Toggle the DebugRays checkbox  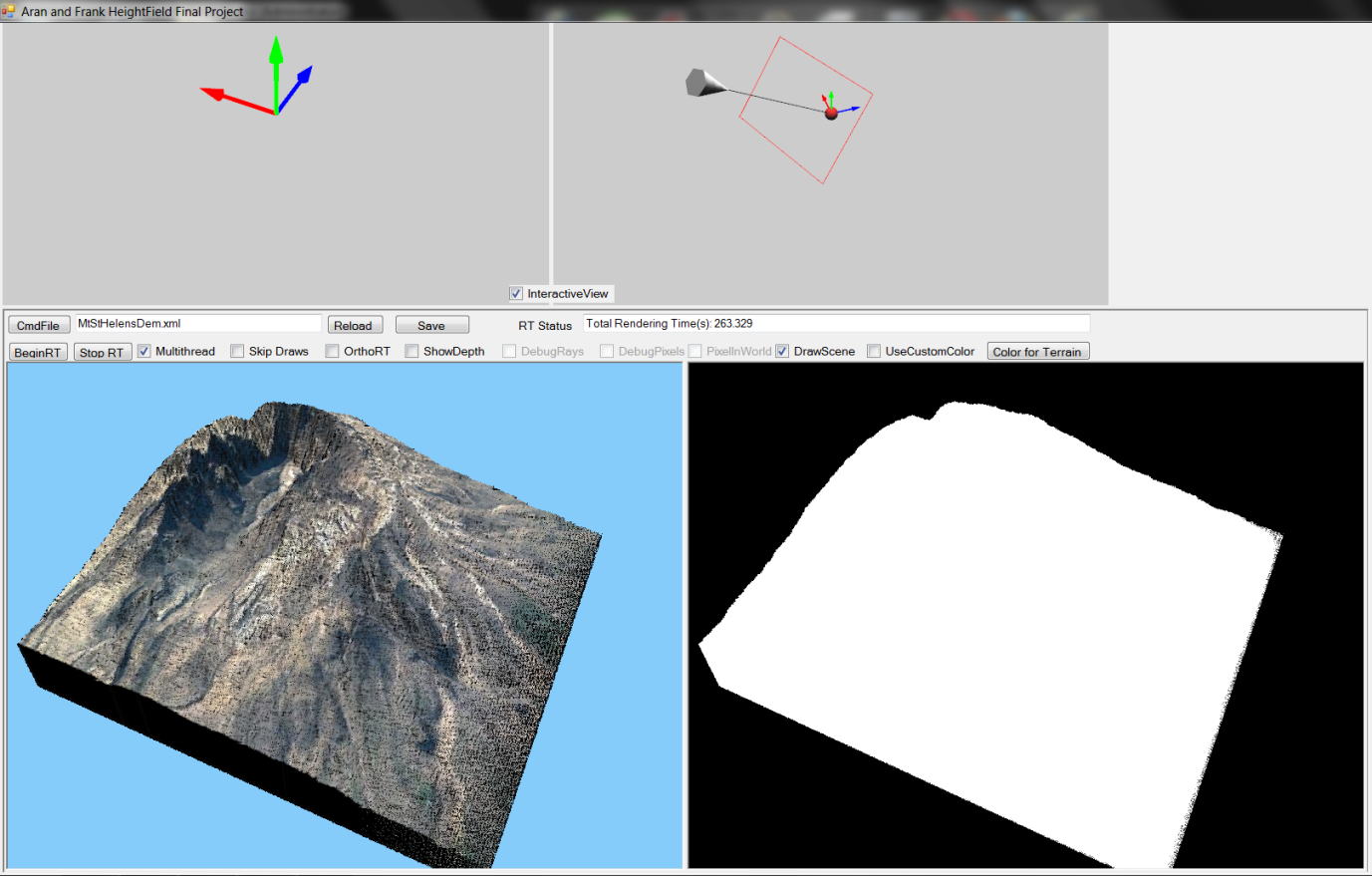[x=509, y=351]
